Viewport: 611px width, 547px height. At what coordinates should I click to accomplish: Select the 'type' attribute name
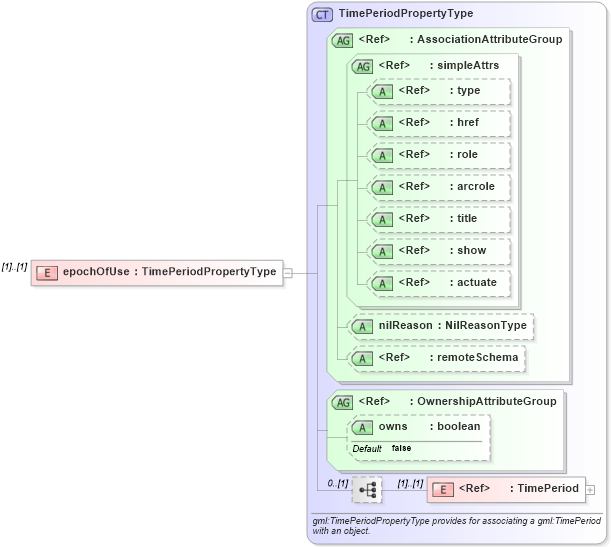point(468,90)
